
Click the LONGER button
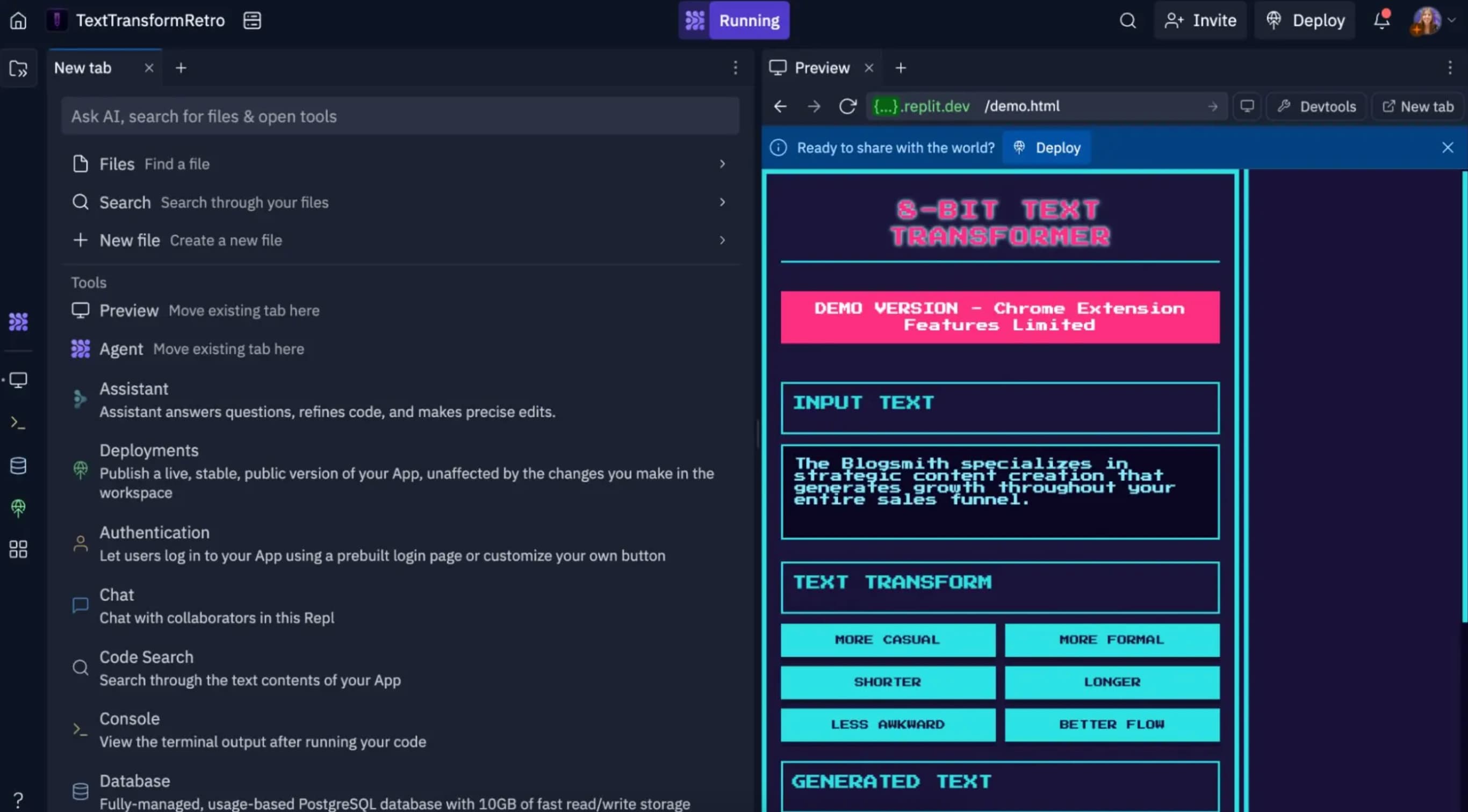[1112, 682]
